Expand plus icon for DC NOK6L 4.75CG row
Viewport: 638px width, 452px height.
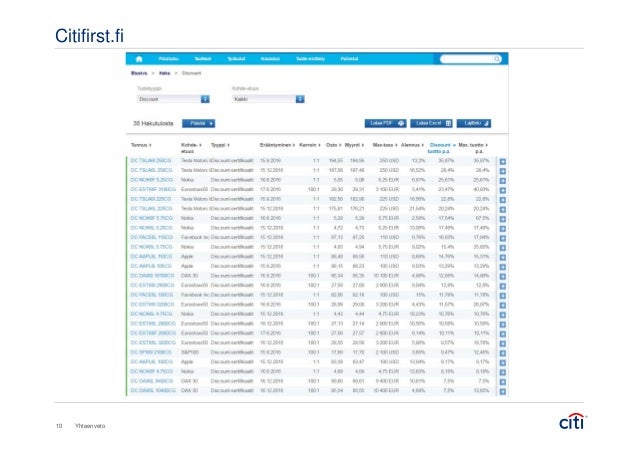503,315
